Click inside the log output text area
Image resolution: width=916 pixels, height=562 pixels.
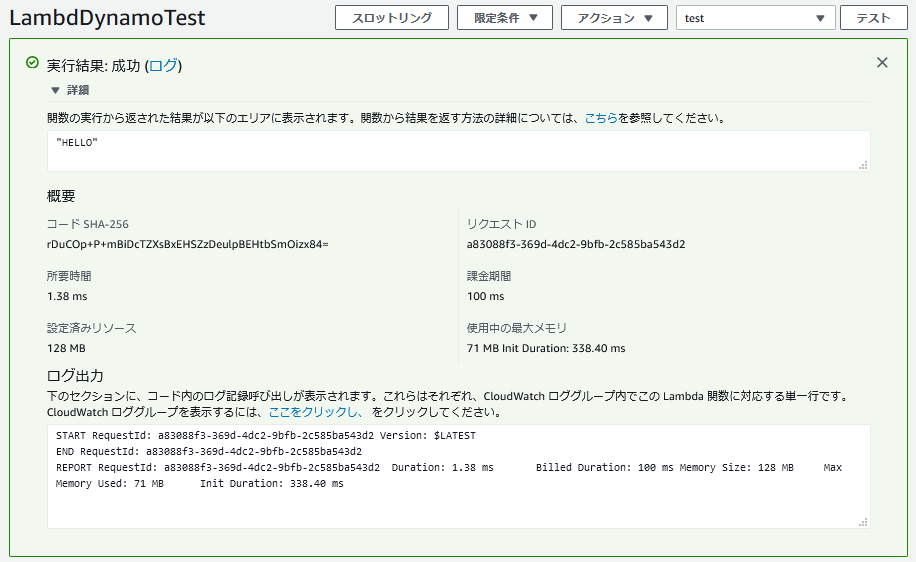click(459, 476)
